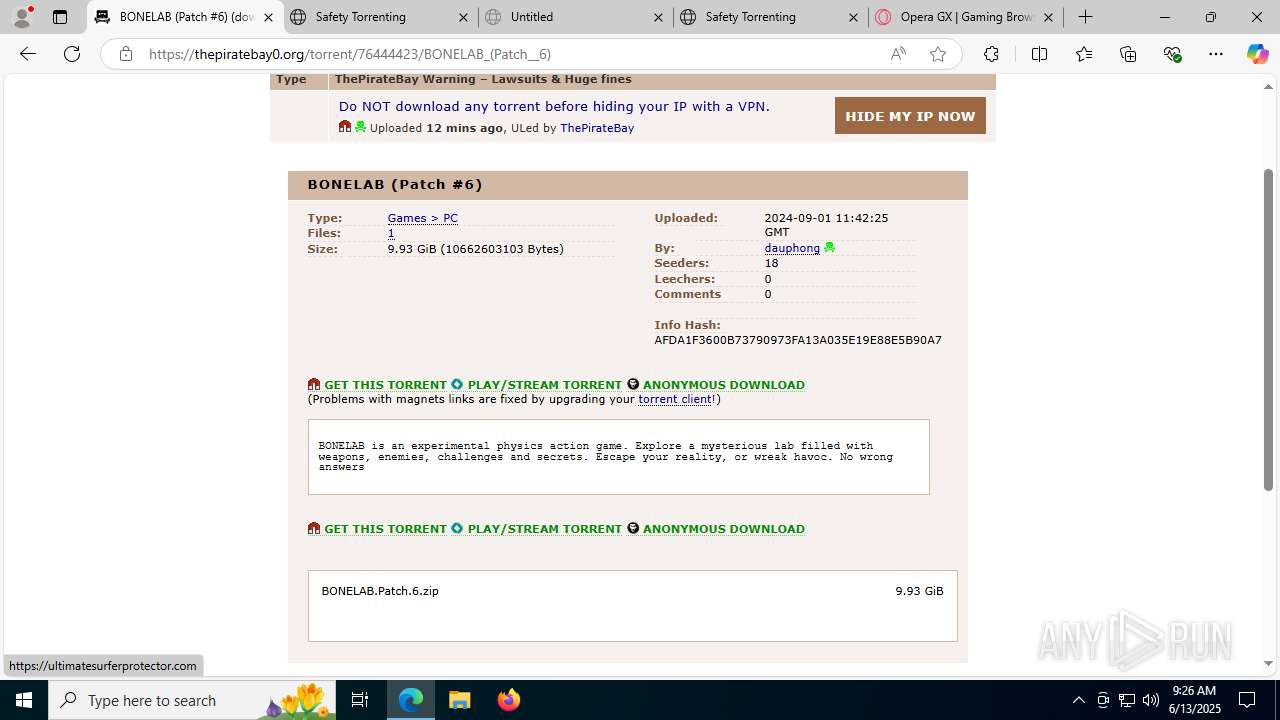Screen dimensions: 1280x720
Task: Open File Explorer from the taskbar
Action: pos(459,700)
